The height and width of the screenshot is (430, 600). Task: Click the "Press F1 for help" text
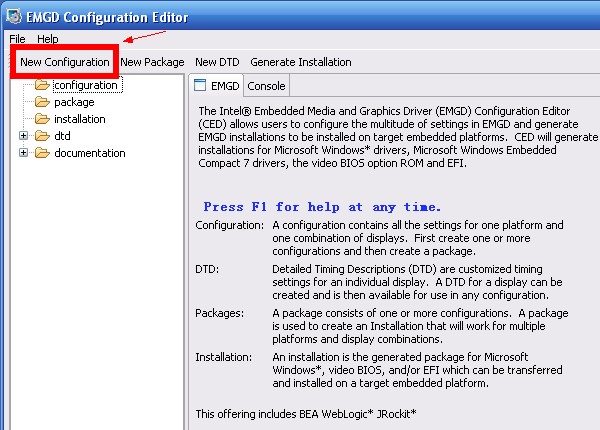(322, 207)
